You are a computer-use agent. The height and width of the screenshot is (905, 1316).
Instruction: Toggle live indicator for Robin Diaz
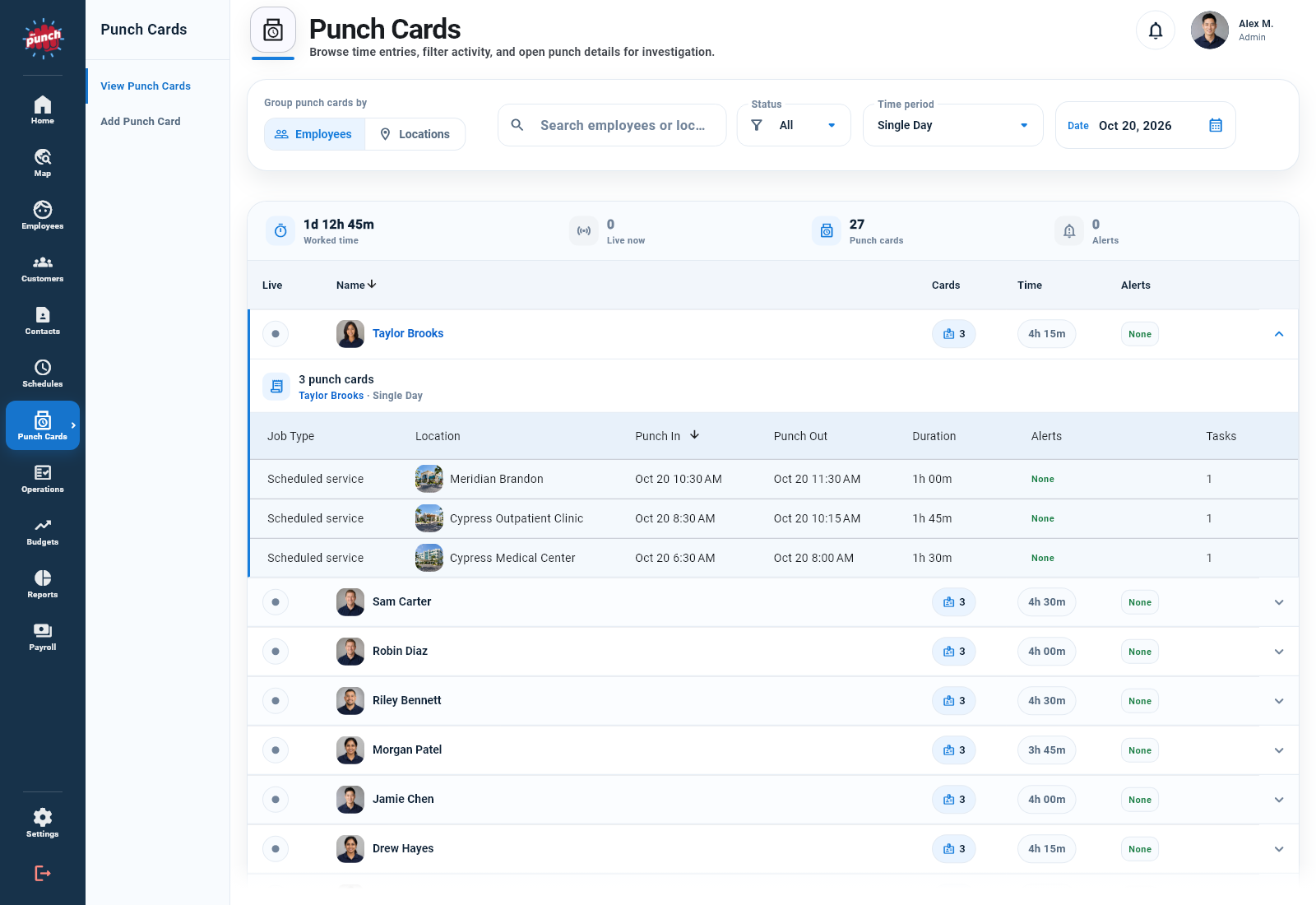[276, 652]
